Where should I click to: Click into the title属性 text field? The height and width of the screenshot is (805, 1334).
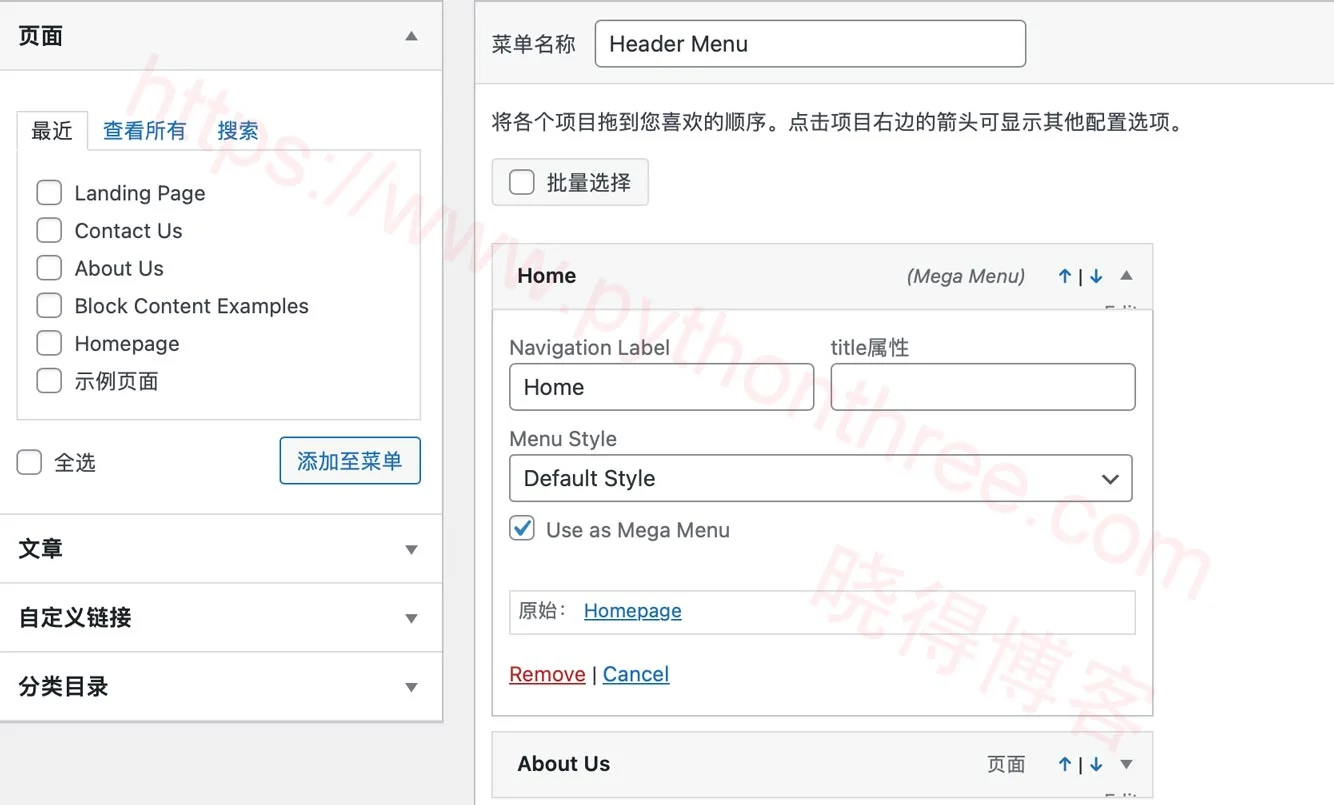click(983, 387)
